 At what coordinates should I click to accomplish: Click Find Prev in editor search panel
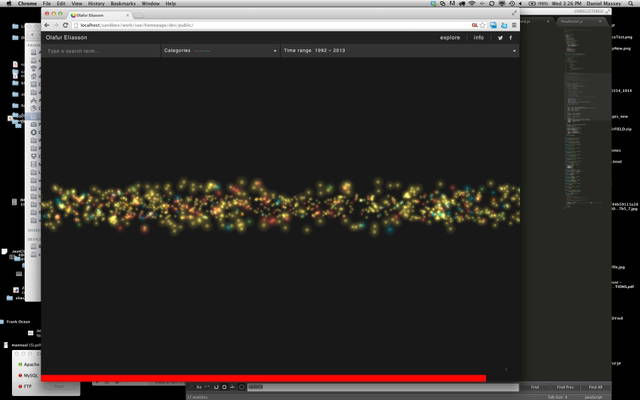tap(565, 387)
